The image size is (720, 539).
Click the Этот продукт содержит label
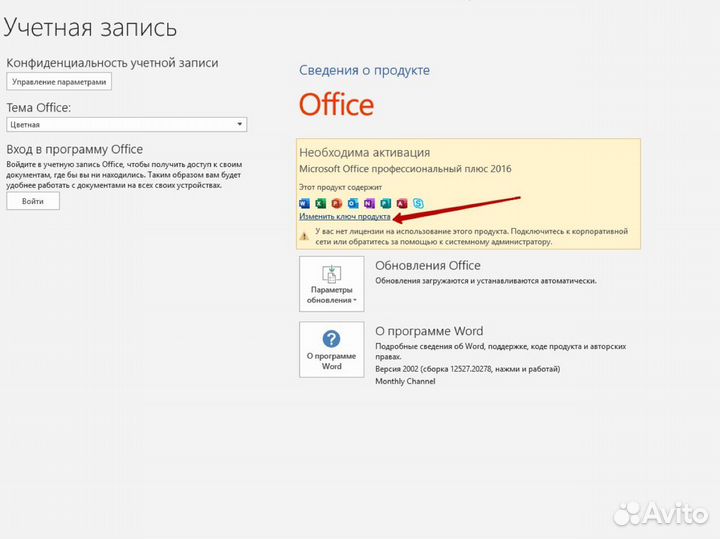click(341, 187)
